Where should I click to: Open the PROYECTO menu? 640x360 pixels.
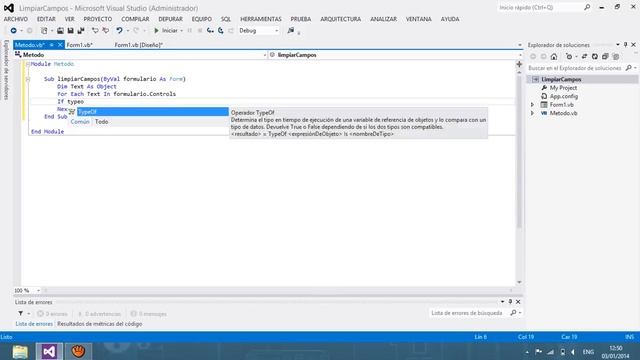(98, 19)
